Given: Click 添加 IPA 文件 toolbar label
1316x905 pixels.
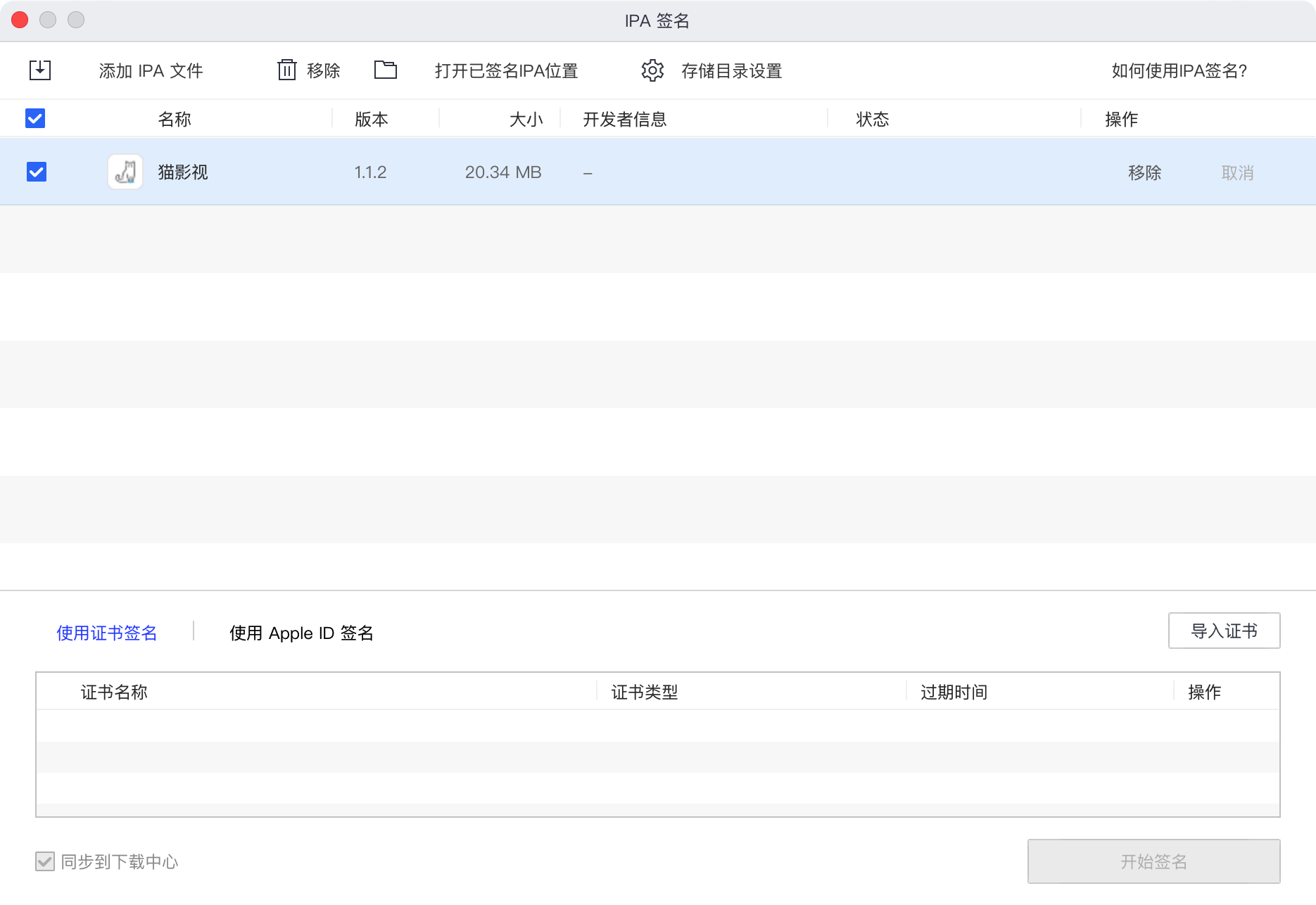Looking at the screenshot, I should pyautogui.click(x=151, y=70).
